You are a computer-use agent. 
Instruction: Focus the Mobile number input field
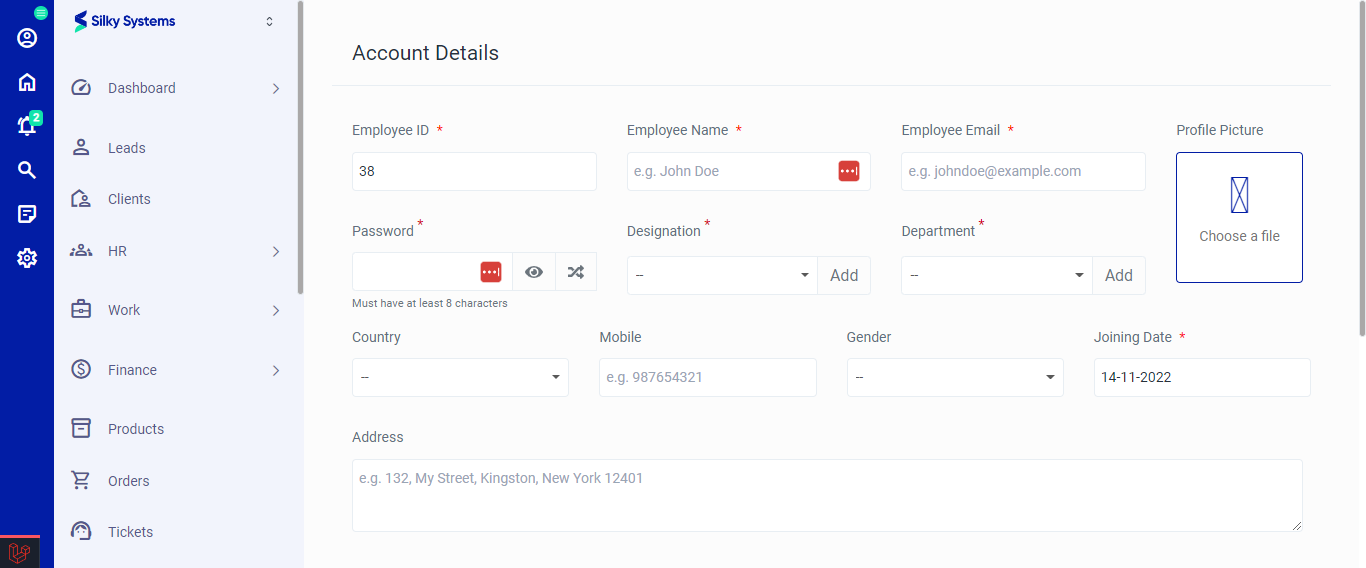(x=708, y=377)
